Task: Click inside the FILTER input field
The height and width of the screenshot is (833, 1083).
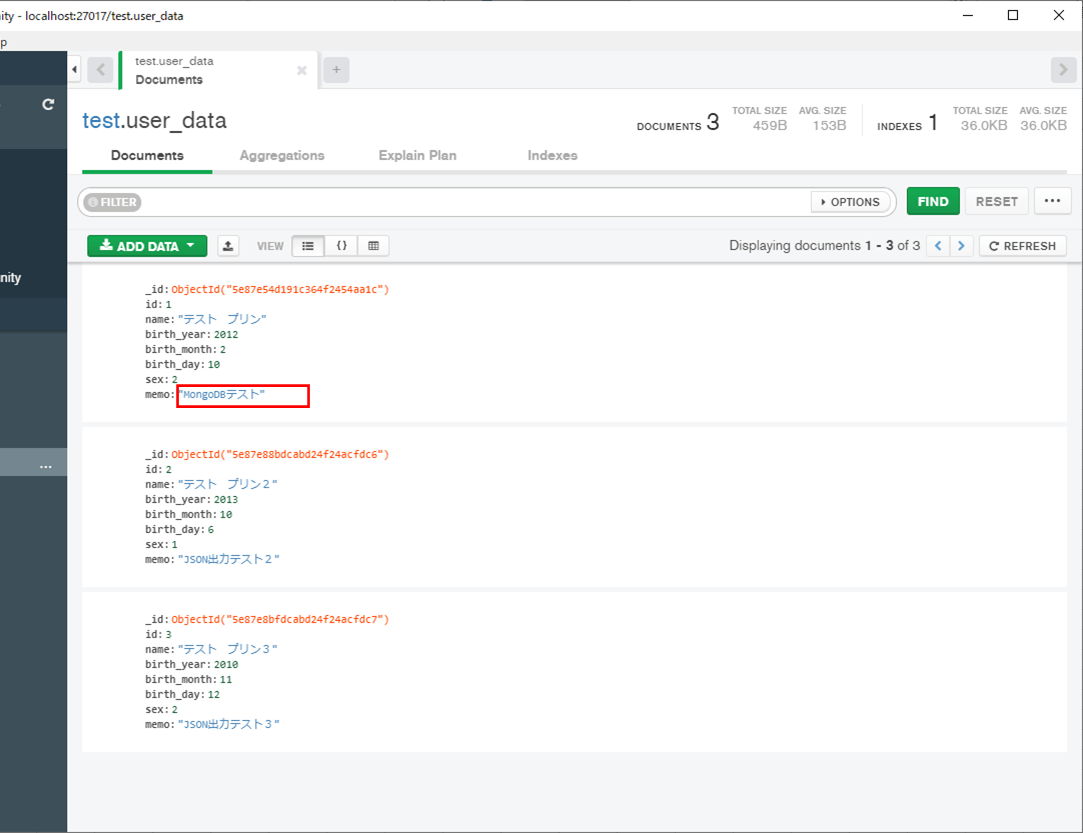Action: pos(450,202)
